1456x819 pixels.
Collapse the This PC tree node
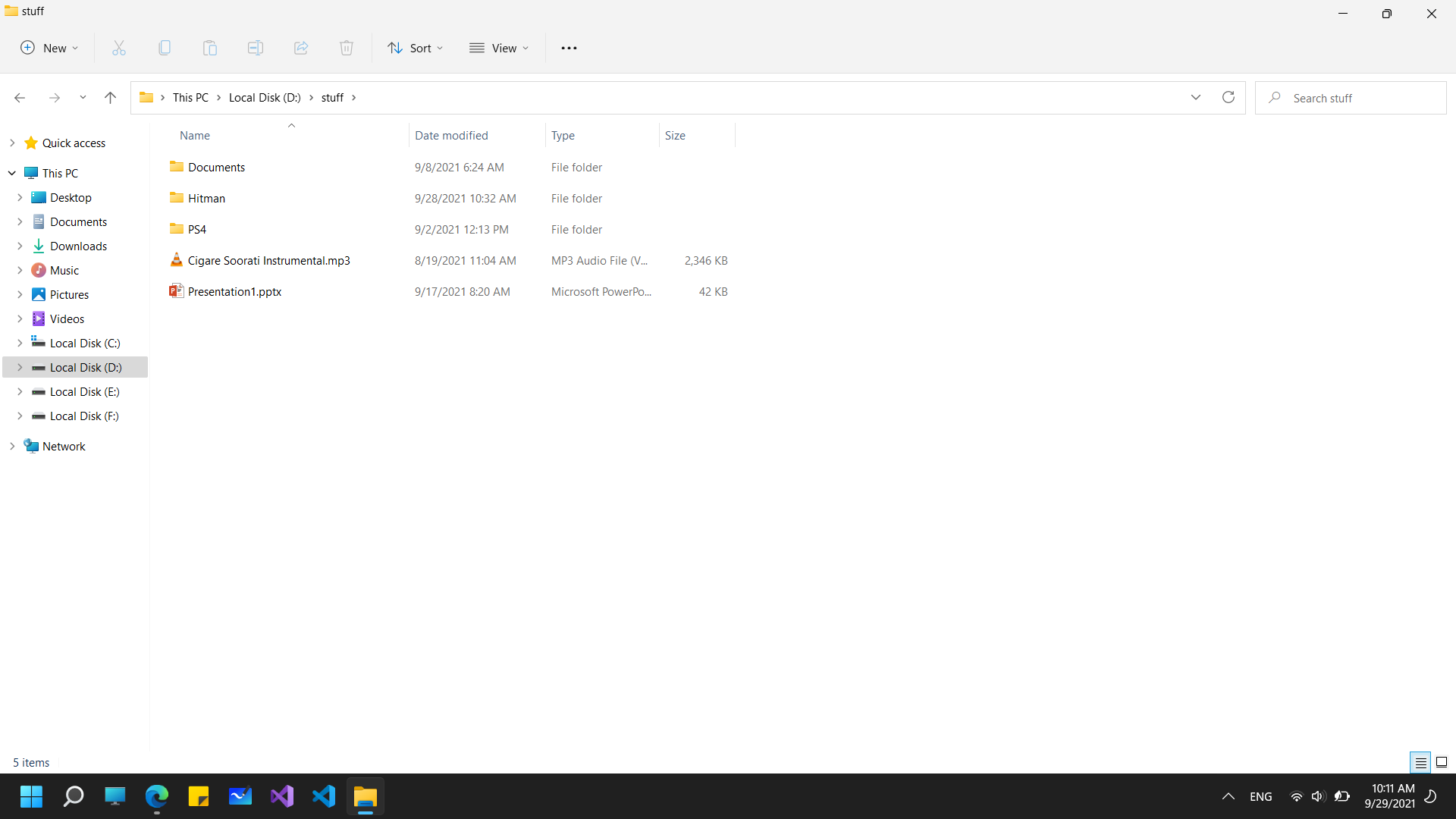point(12,173)
